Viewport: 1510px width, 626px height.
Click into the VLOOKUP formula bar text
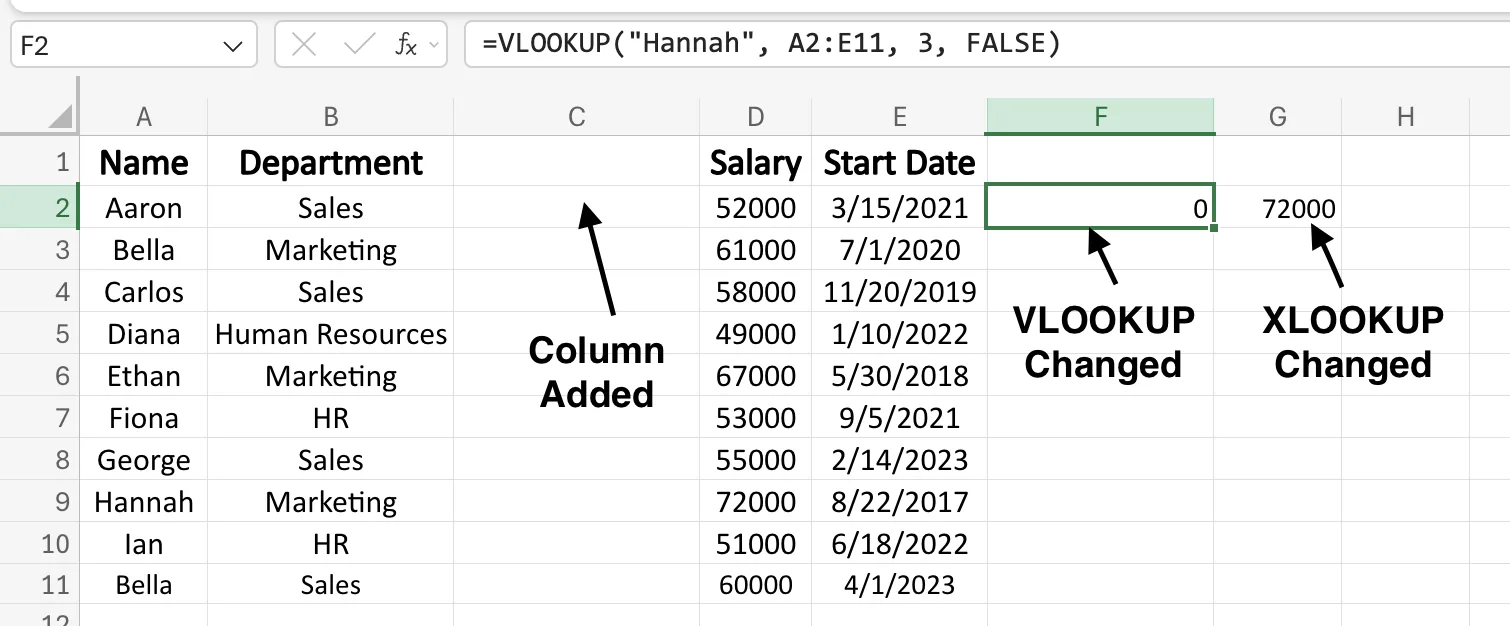click(770, 44)
